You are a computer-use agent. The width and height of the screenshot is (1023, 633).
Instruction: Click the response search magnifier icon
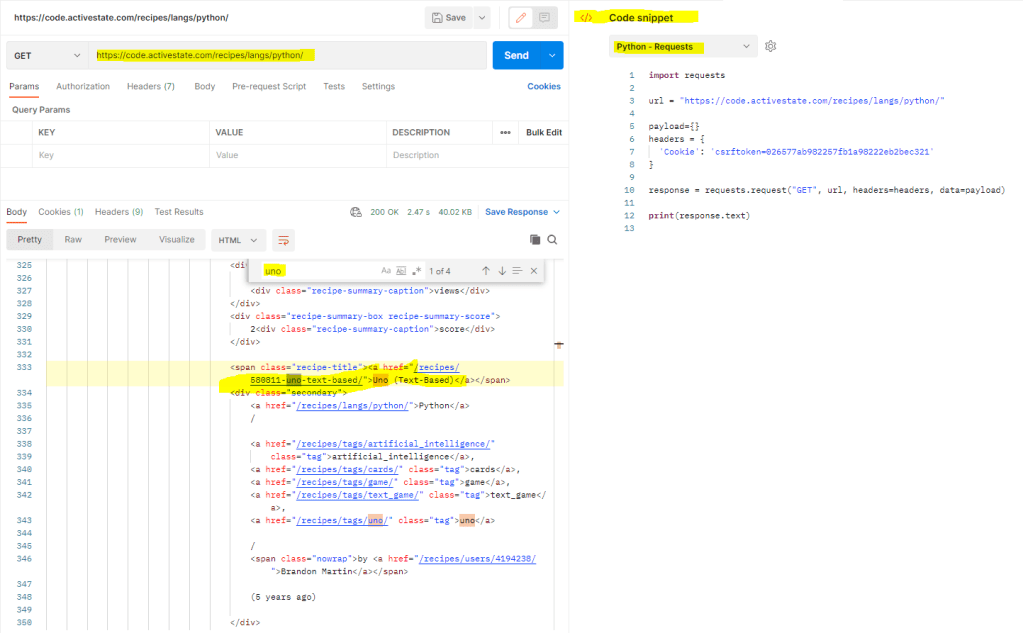coord(552,240)
